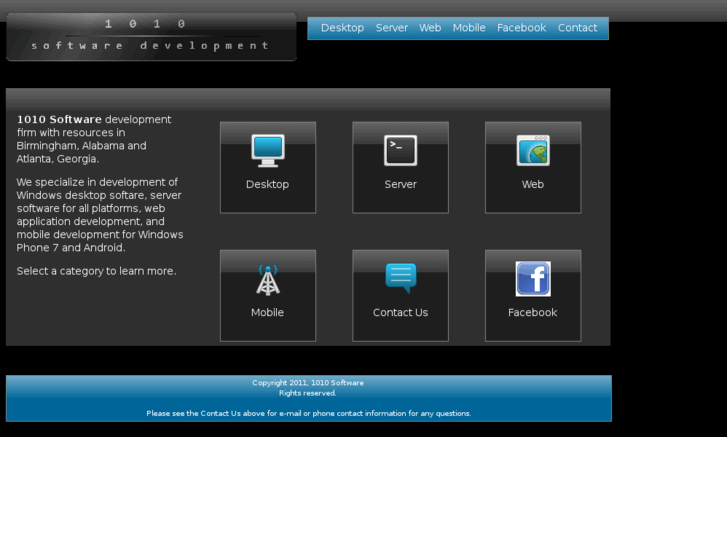Click the Server tile label
Image resolution: width=727 pixels, height=545 pixels.
click(401, 184)
